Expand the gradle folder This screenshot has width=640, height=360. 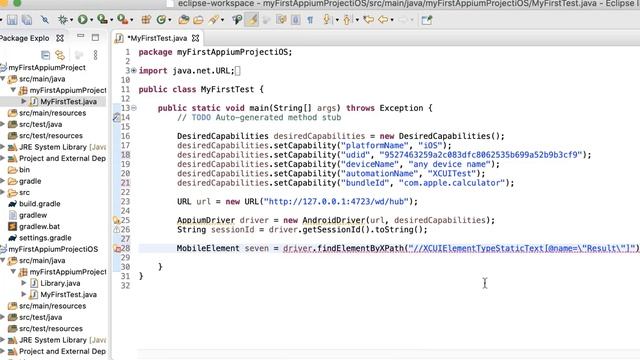click(2, 181)
